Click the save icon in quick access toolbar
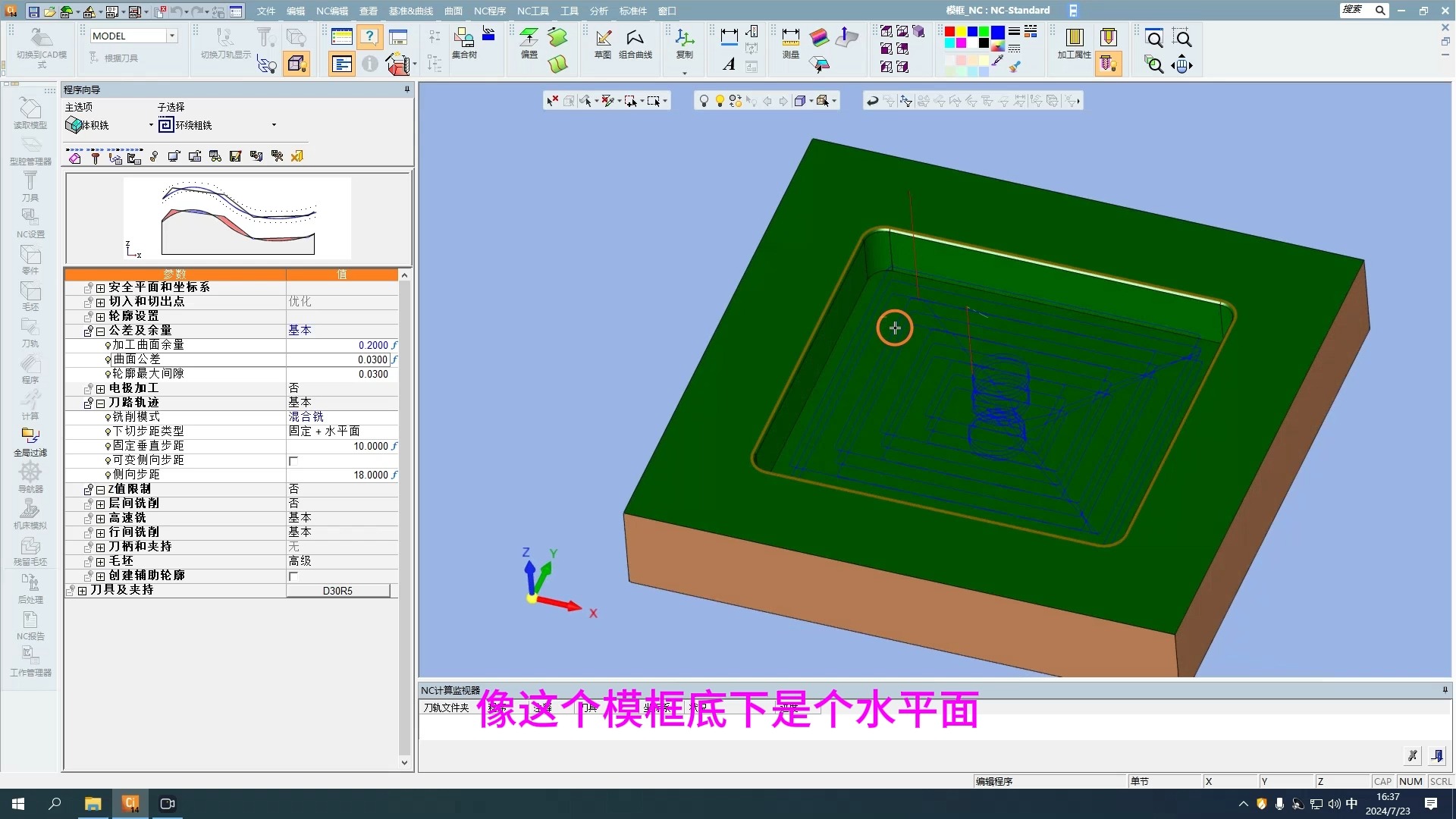Screen dimensions: 1456x819 pyautogui.click(x=33, y=11)
